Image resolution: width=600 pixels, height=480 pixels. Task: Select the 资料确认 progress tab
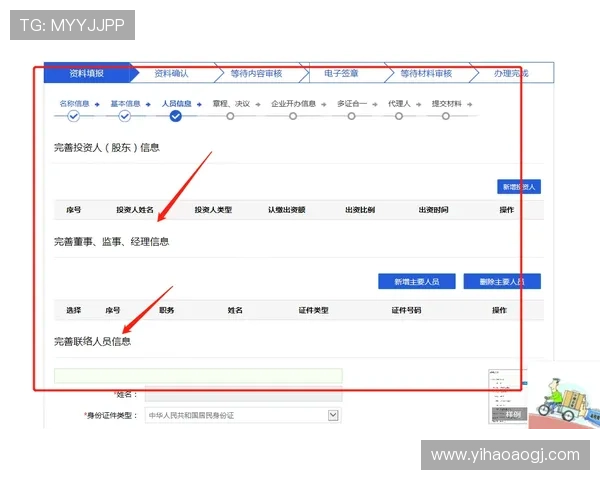(x=171, y=73)
